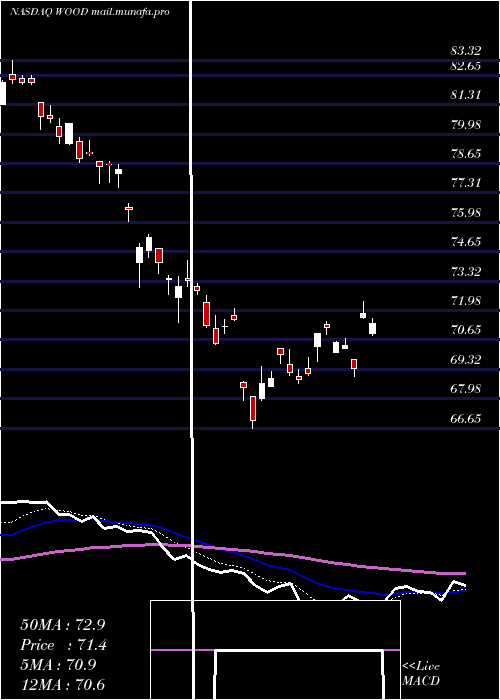Click the last white candlestick on chart
Image resolution: width=500 pixels, height=700 pixels.
coord(372,327)
